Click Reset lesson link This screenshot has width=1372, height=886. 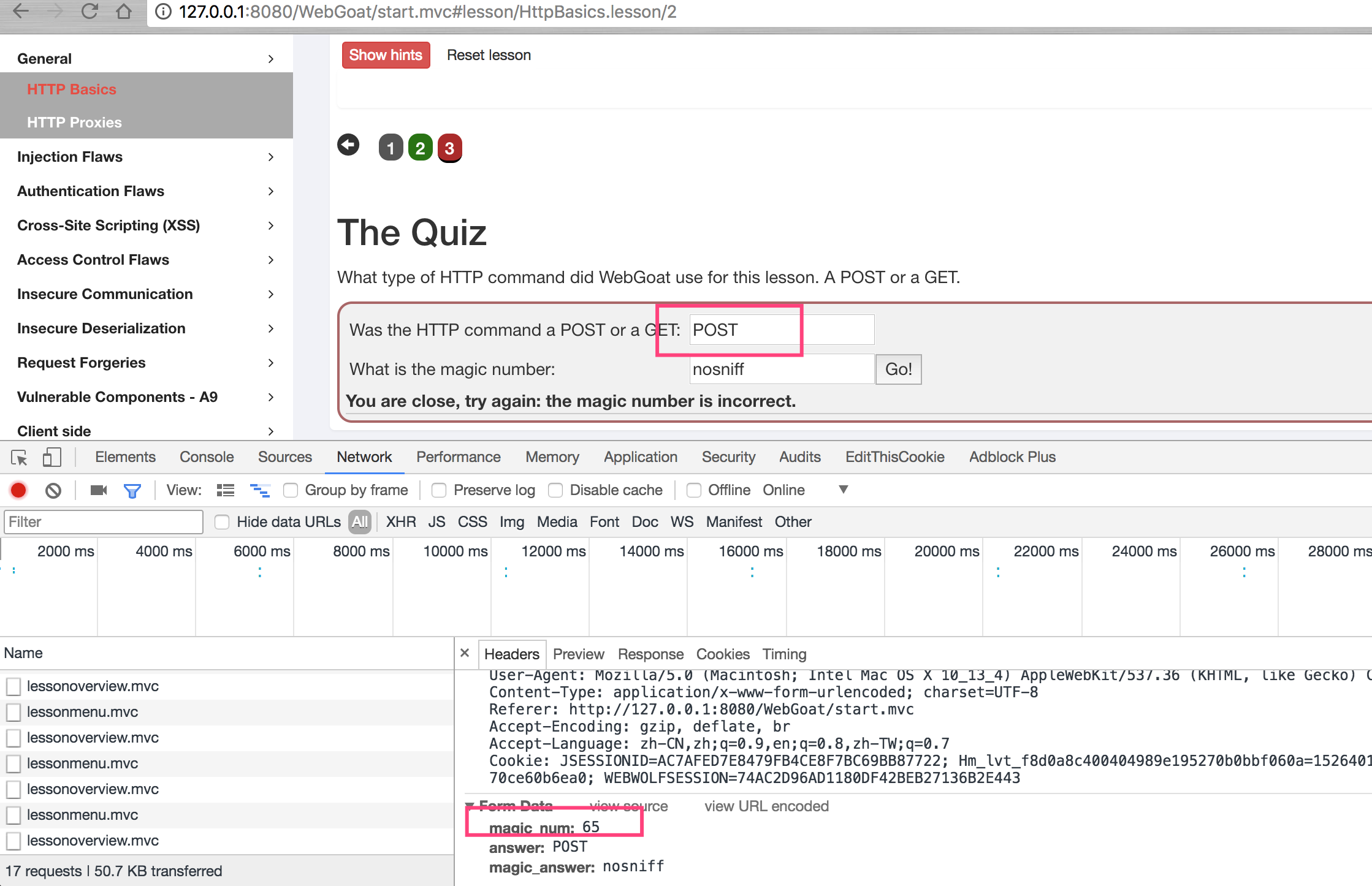pyautogui.click(x=489, y=55)
